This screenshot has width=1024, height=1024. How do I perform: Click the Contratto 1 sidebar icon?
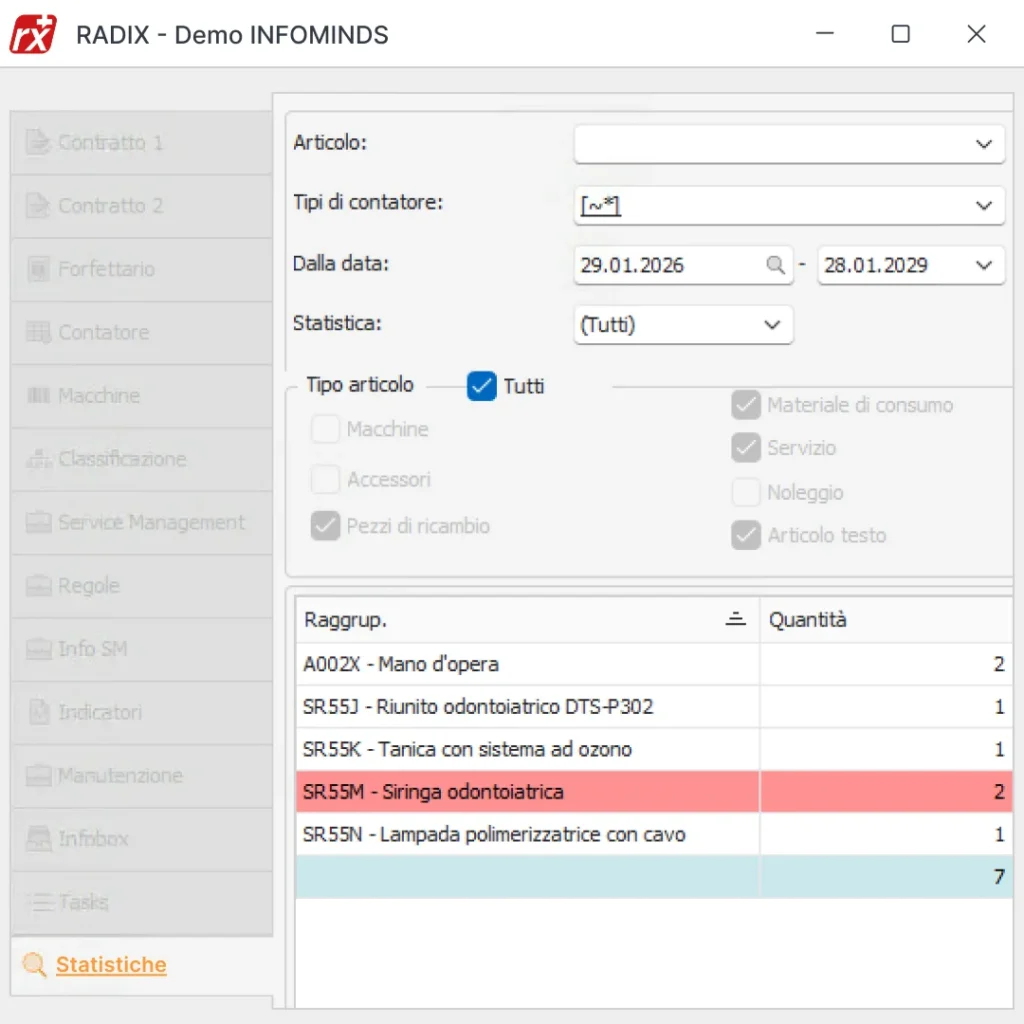tap(38, 143)
